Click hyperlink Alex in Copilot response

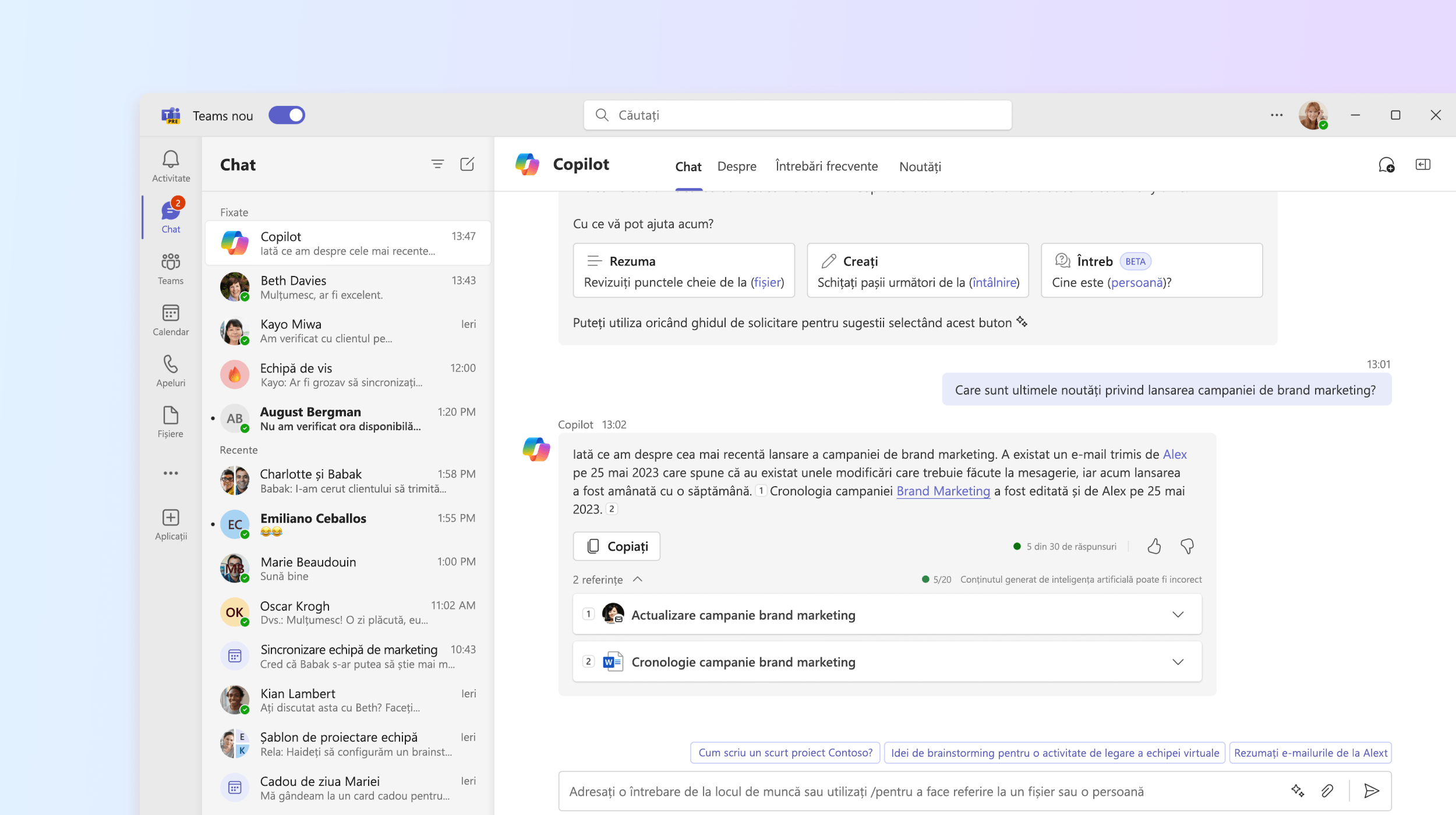coord(1173,454)
